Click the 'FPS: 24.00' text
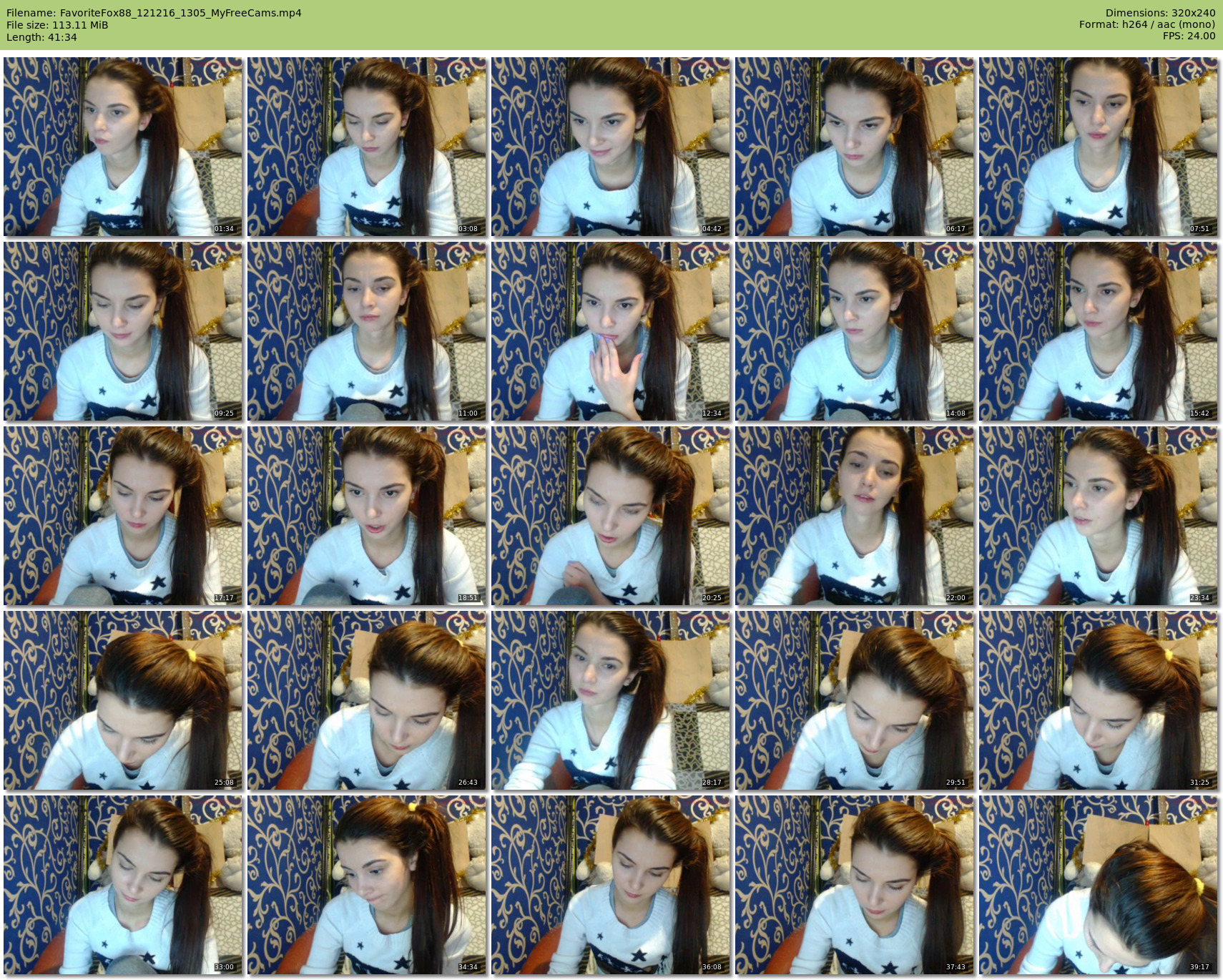Screen dimensions: 1223x980 [x=1189, y=36]
